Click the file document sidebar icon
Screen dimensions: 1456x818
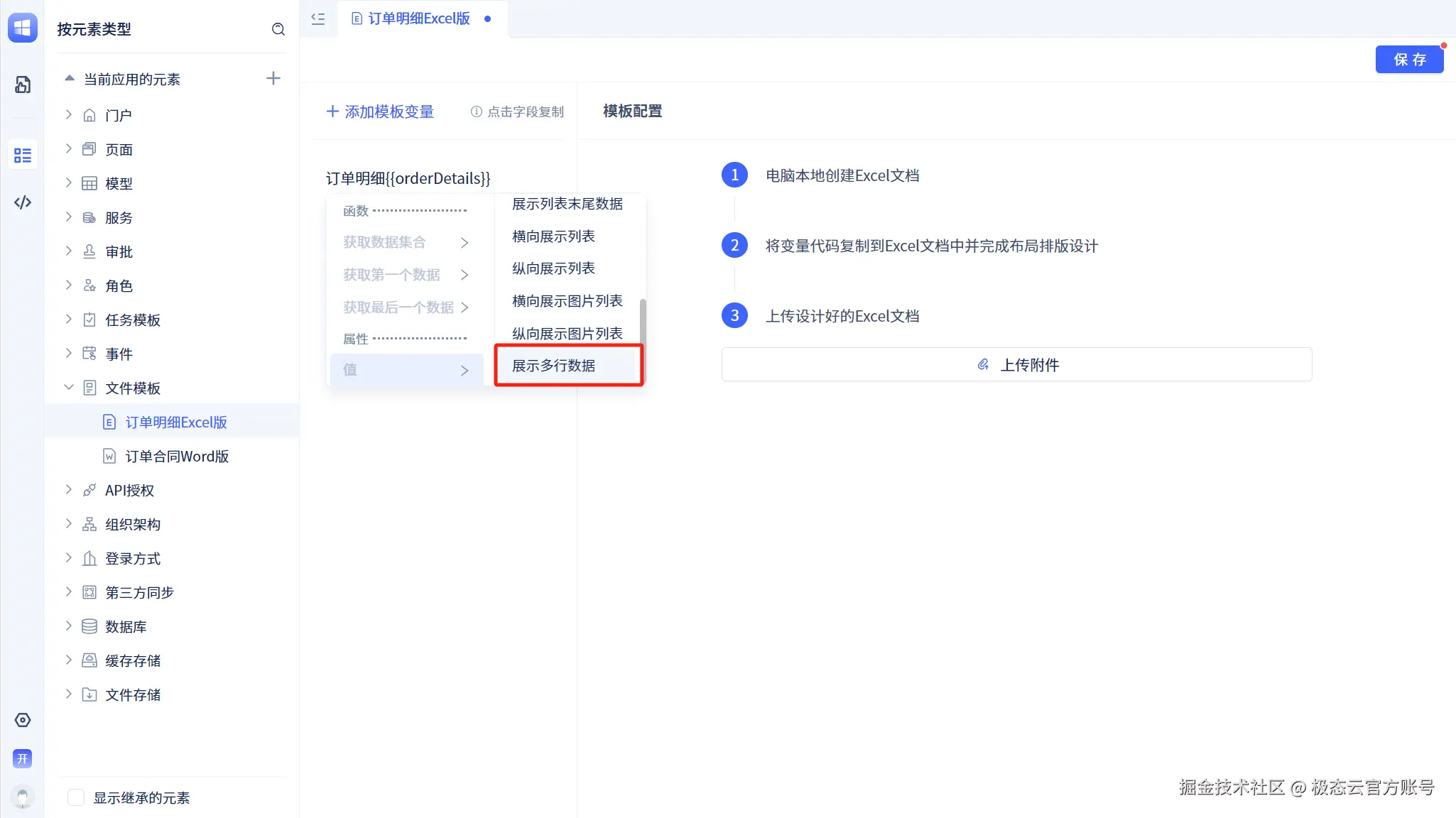tap(23, 84)
